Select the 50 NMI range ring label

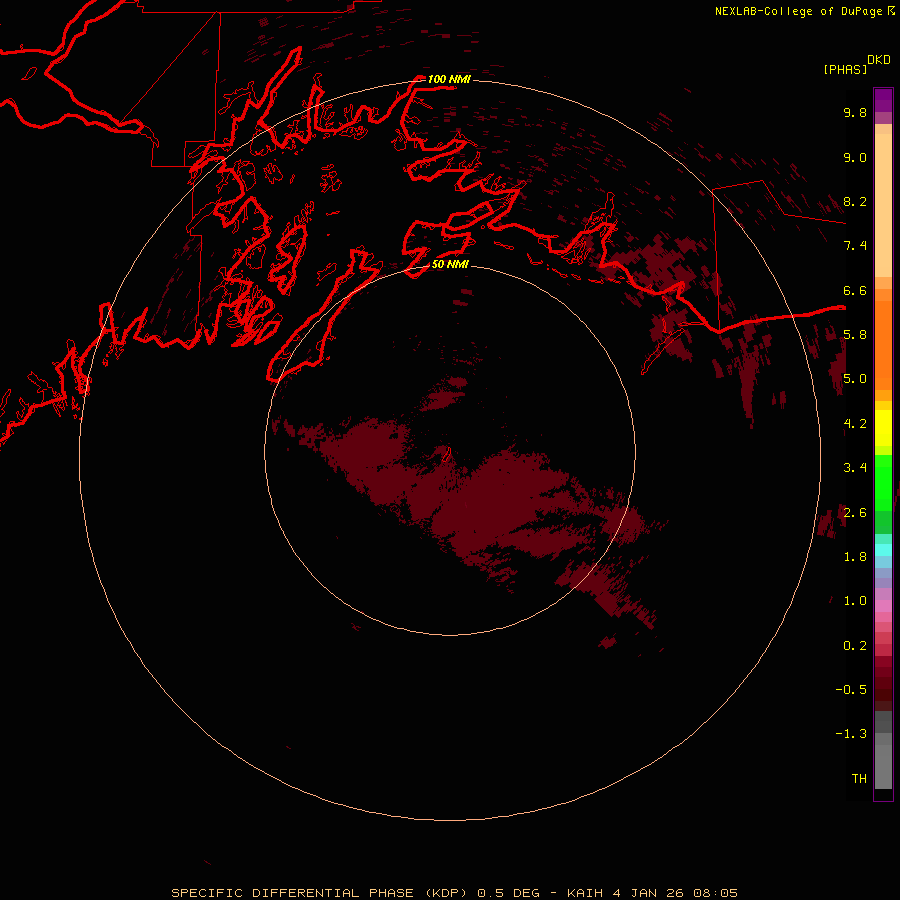[450, 264]
